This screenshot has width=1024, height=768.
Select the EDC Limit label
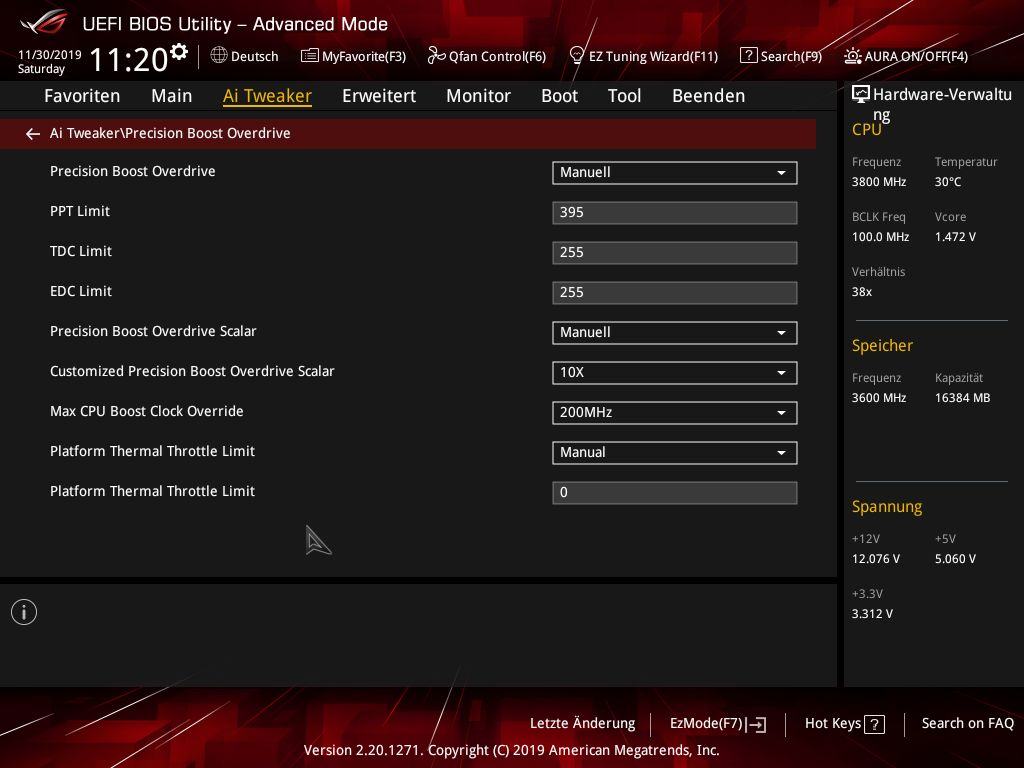coord(81,291)
